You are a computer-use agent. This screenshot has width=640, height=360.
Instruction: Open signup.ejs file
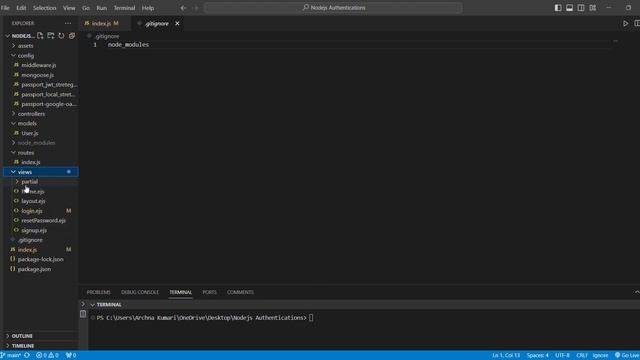click(34, 230)
